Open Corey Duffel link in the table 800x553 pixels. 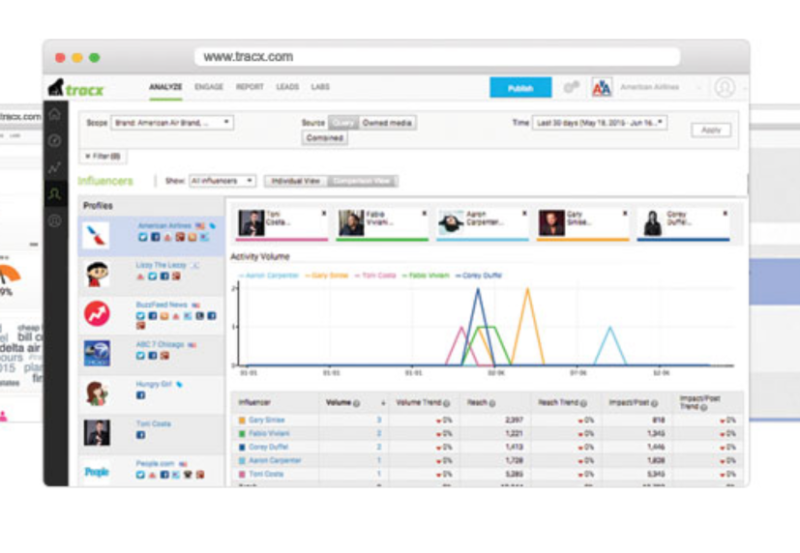pos(268,447)
